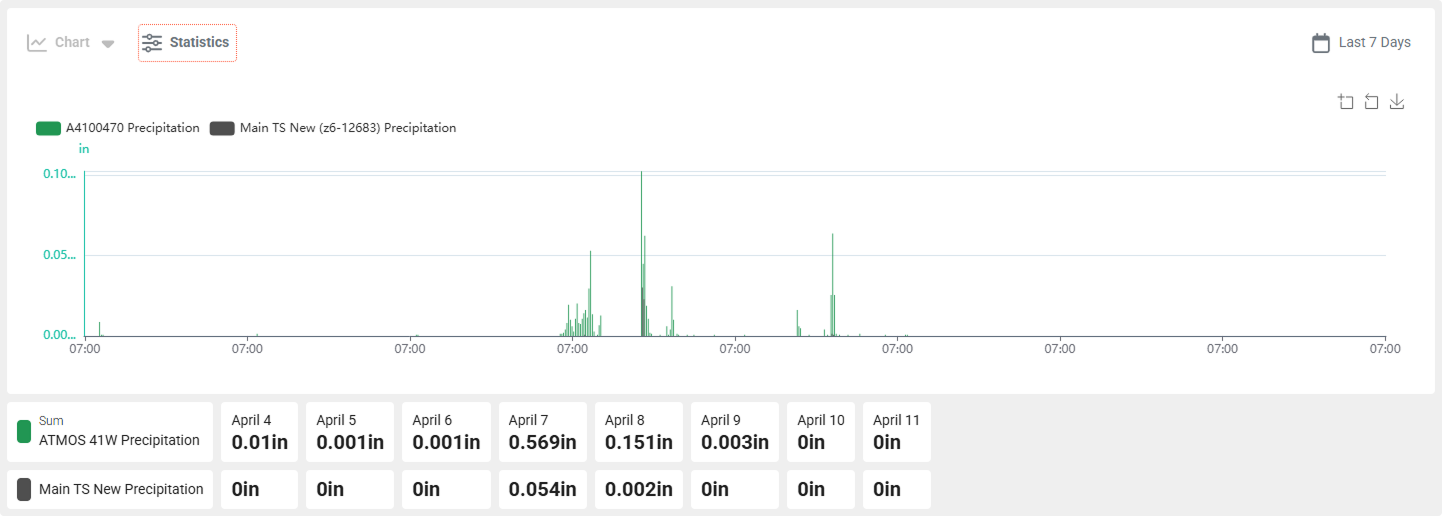Click the Main TS New 0.002in value
The height and width of the screenshot is (516, 1442).
pos(639,490)
